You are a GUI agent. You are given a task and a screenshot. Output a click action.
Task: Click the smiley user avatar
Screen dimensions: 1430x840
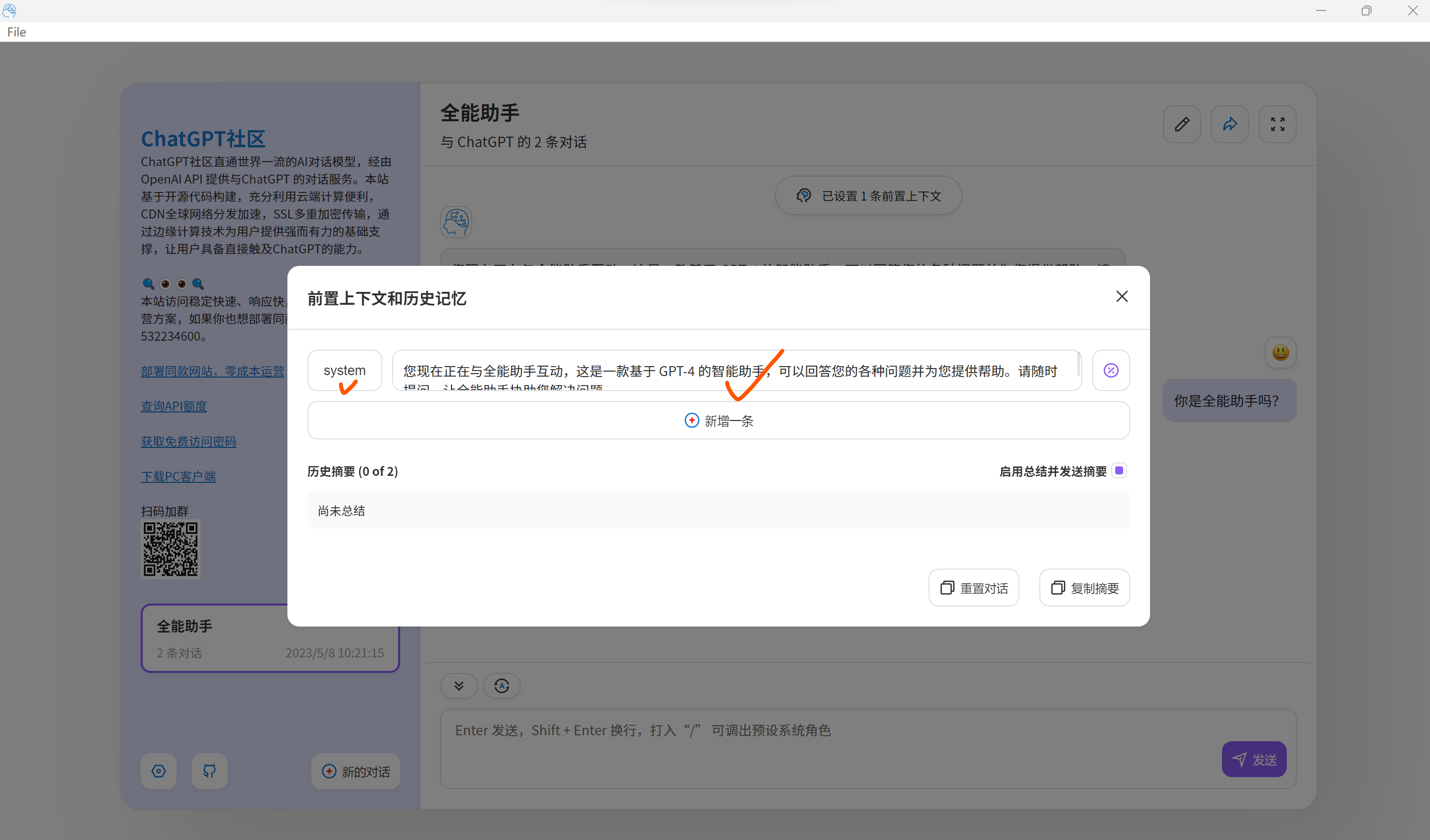coord(1281,353)
